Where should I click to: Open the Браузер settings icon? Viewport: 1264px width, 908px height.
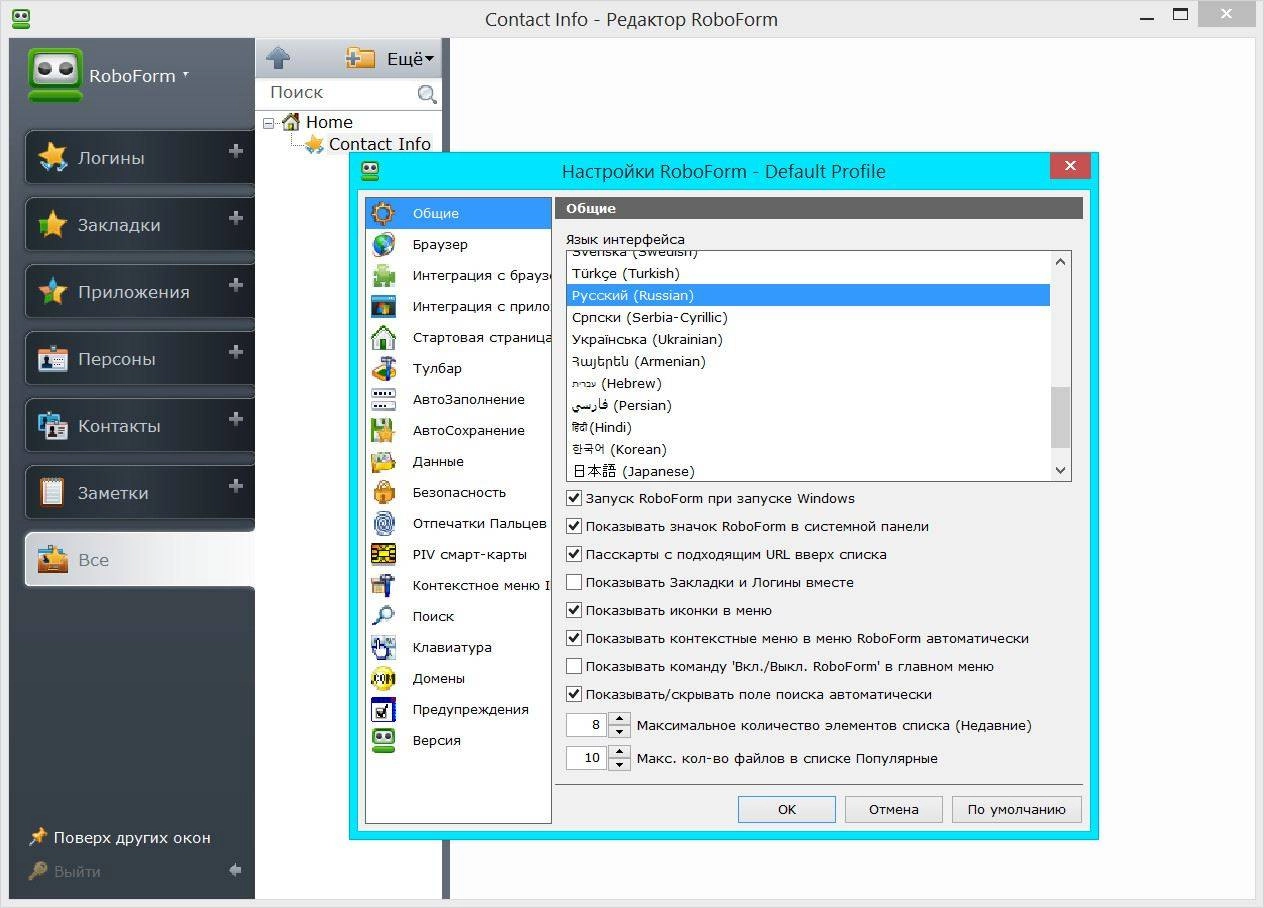(383, 244)
